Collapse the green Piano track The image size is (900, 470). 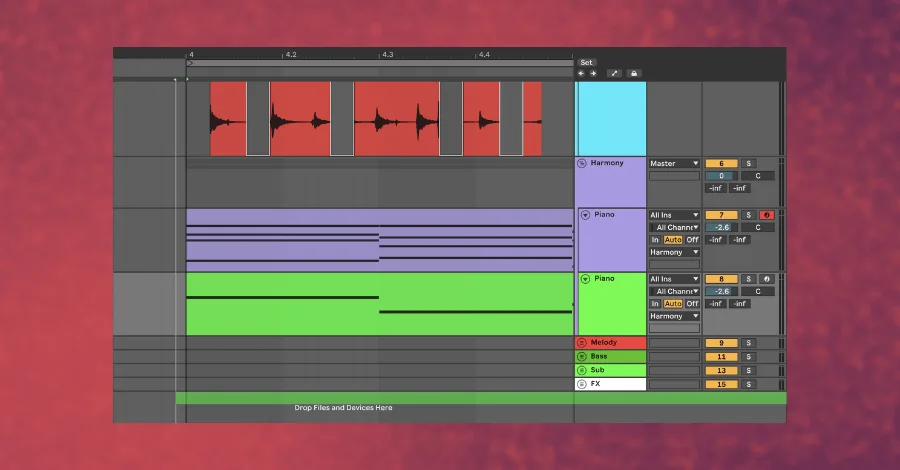pyautogui.click(x=585, y=279)
